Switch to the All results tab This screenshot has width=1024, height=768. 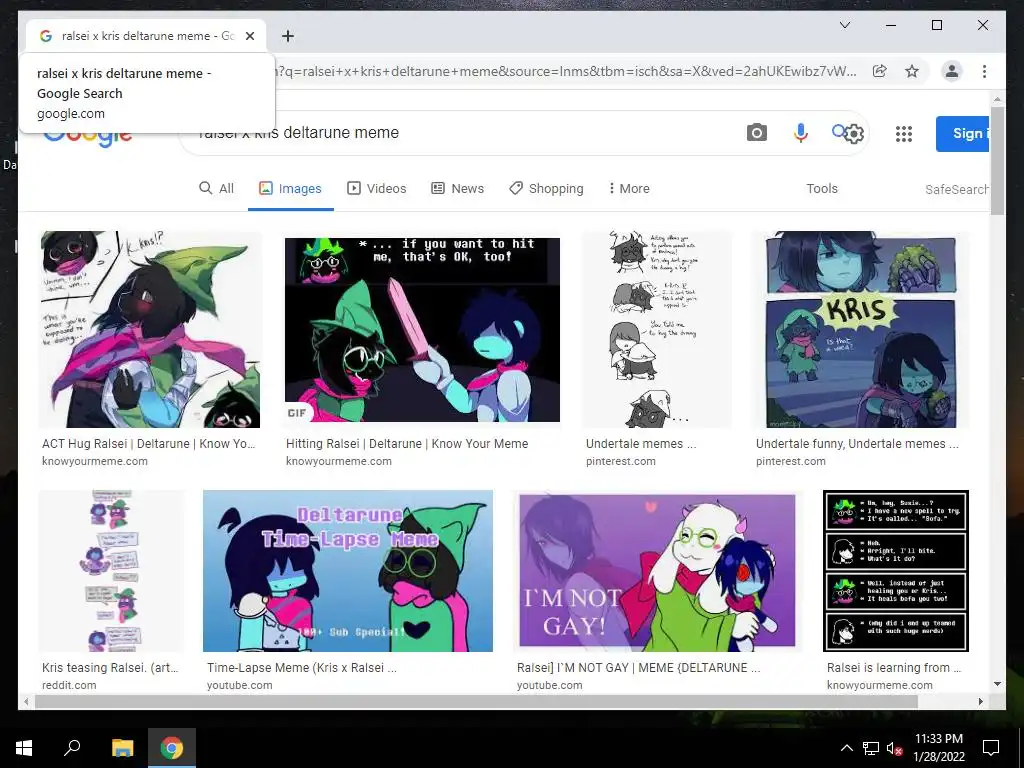pyautogui.click(x=216, y=189)
